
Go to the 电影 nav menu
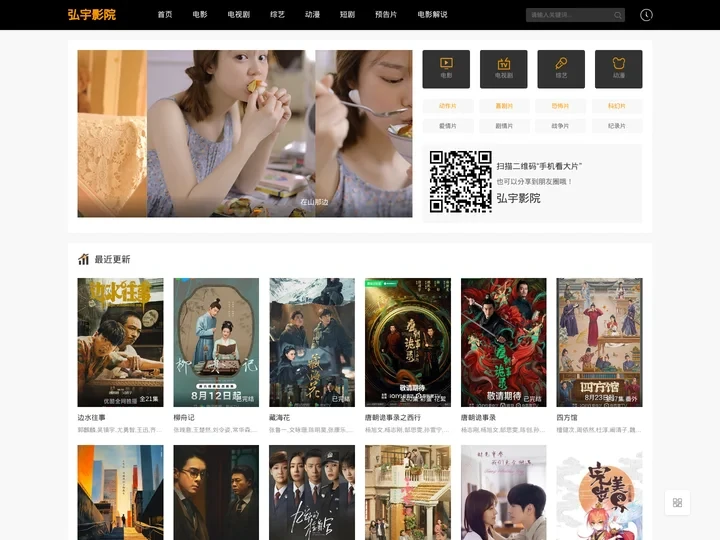[x=200, y=15]
